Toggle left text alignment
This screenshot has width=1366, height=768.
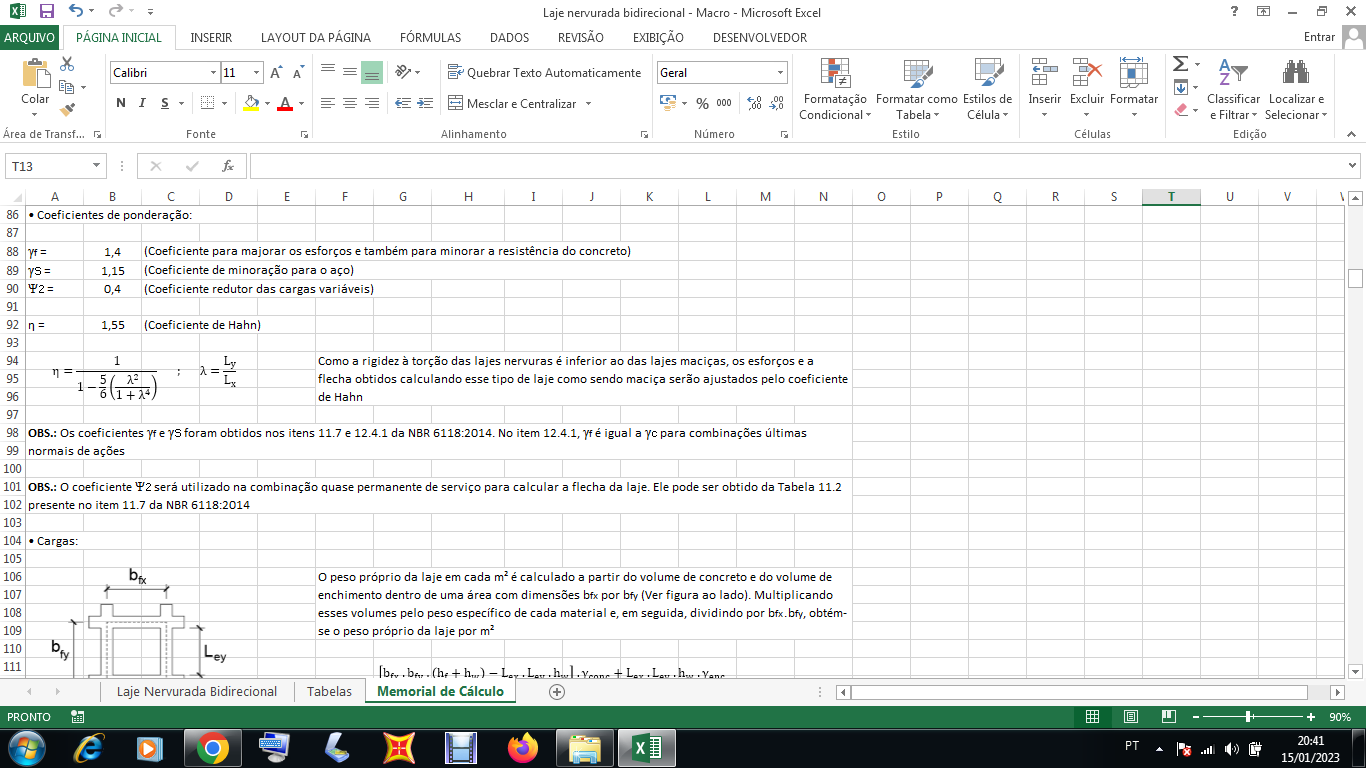(x=327, y=103)
